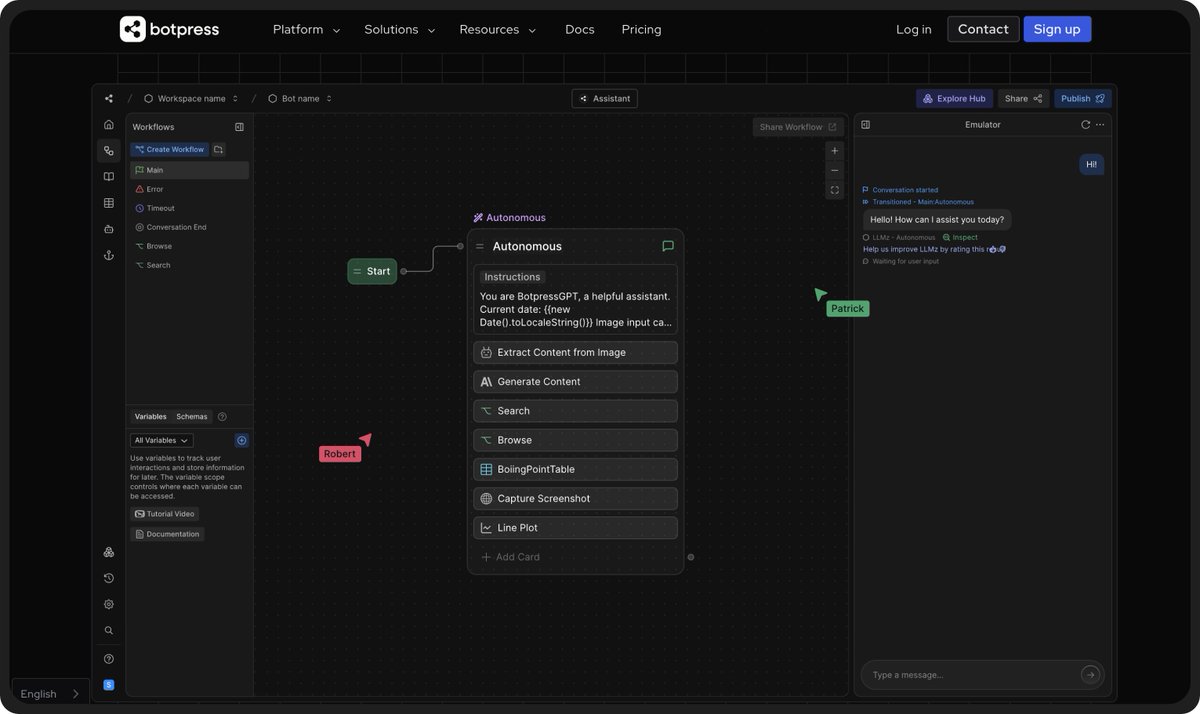Screen dimensions: 1200x714
Task: Open the home icon in the left sidebar
Action: [108, 123]
